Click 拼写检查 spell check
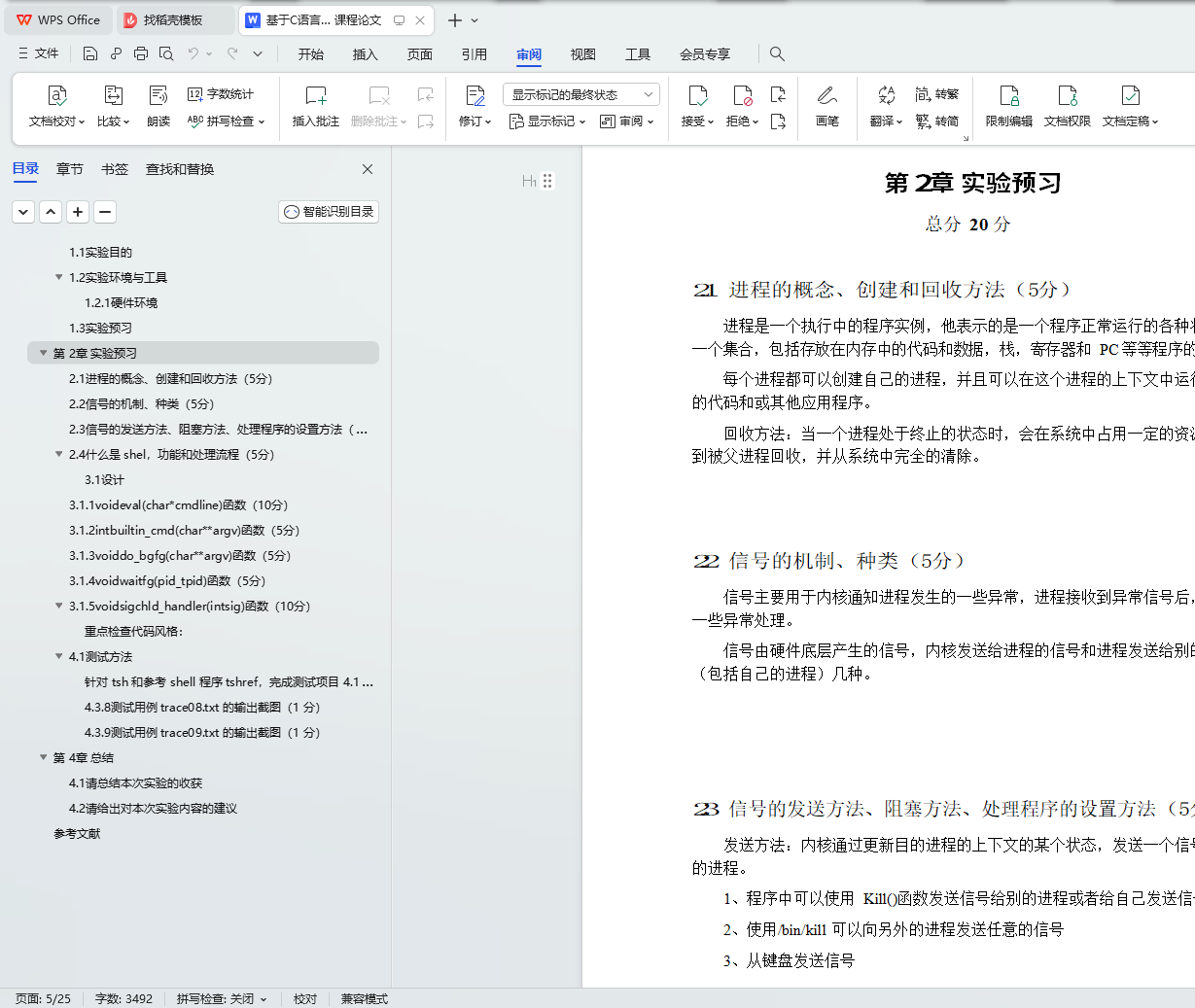The height and width of the screenshot is (1008, 1195). coord(226,122)
